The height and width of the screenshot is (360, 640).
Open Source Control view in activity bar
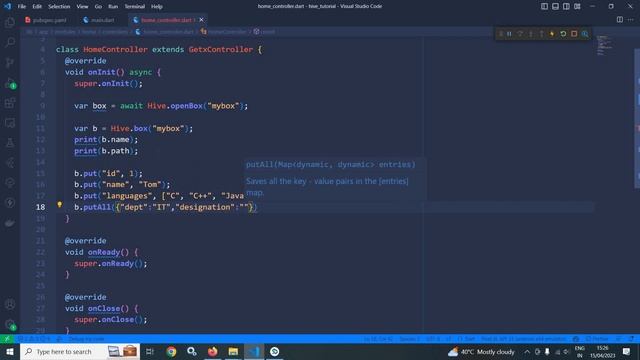10,62
